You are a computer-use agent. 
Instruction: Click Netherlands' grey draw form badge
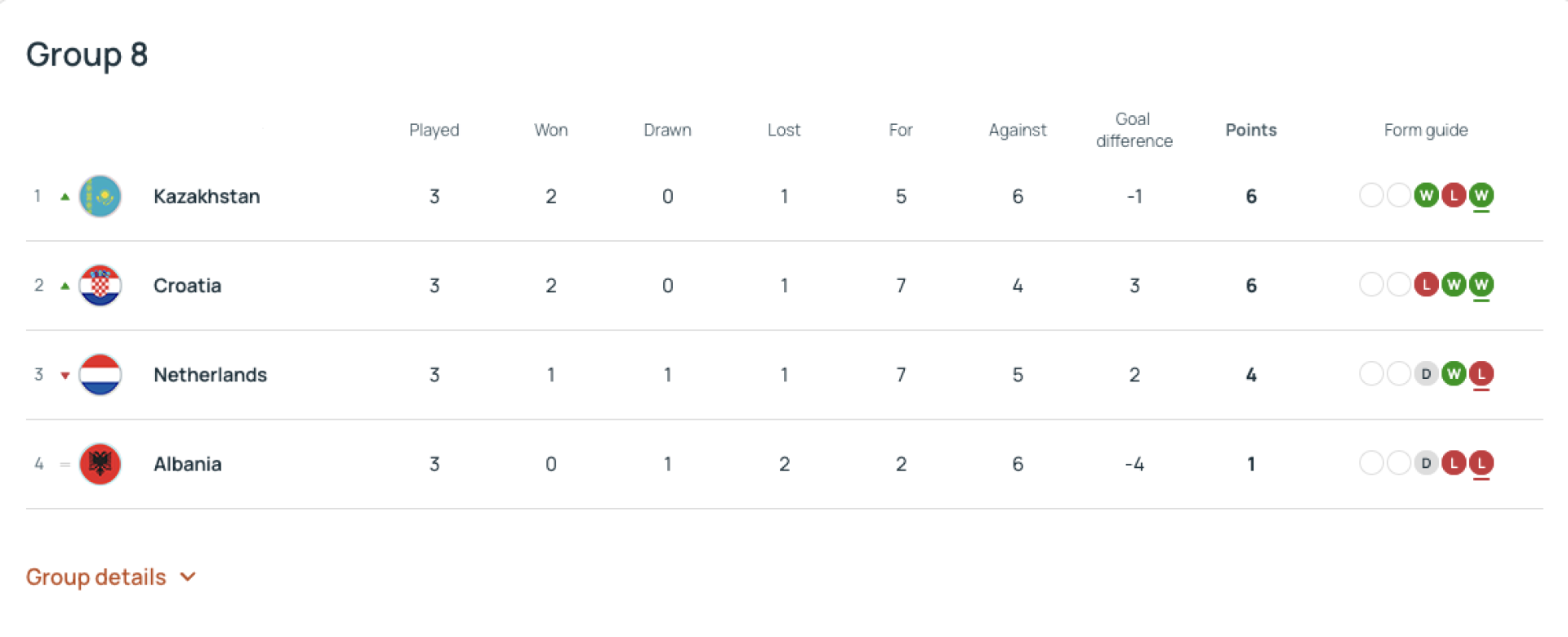tap(1426, 374)
